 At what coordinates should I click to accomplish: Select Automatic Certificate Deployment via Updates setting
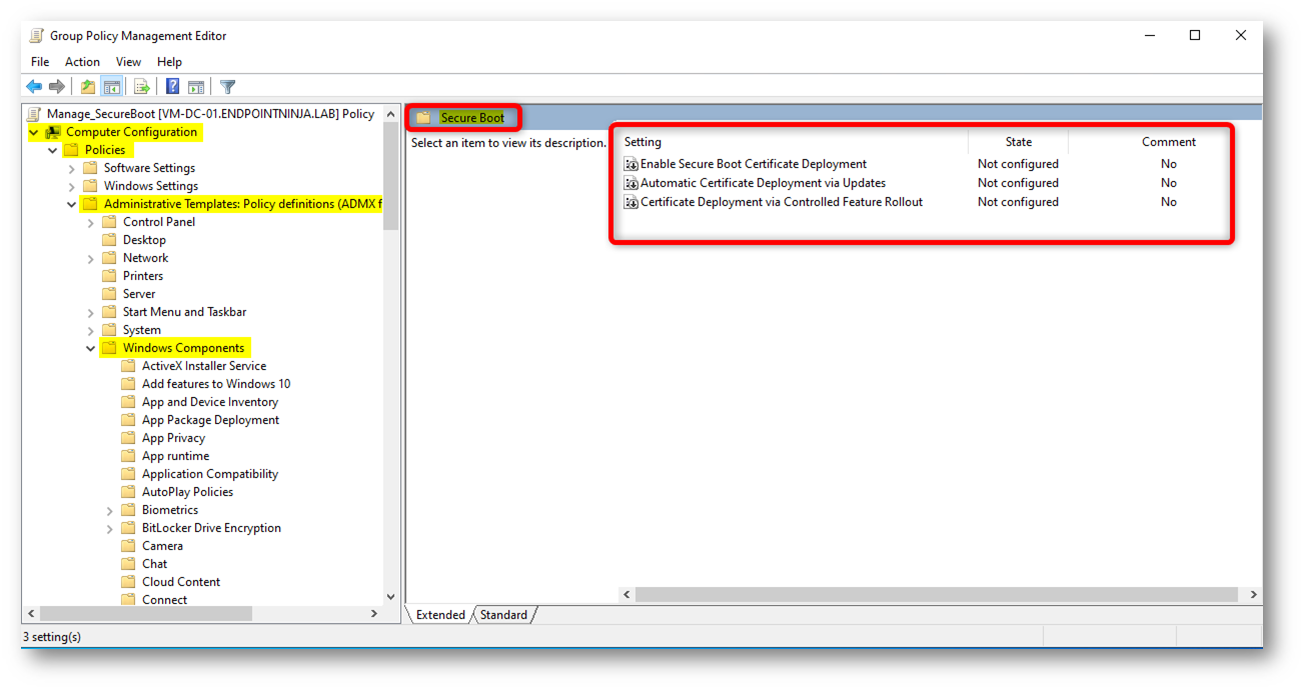pos(763,183)
